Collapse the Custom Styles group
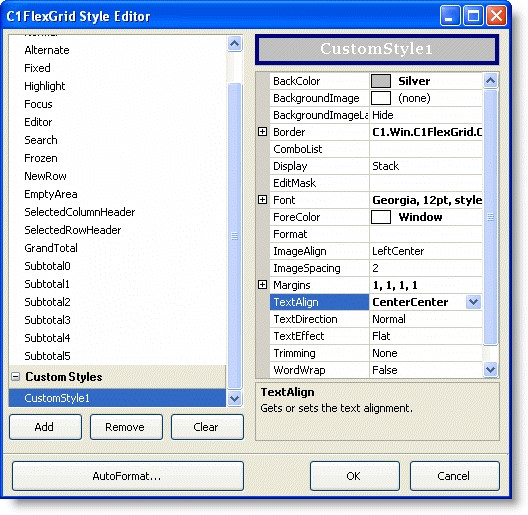Screen dimensions: 528x515 tap(15, 376)
